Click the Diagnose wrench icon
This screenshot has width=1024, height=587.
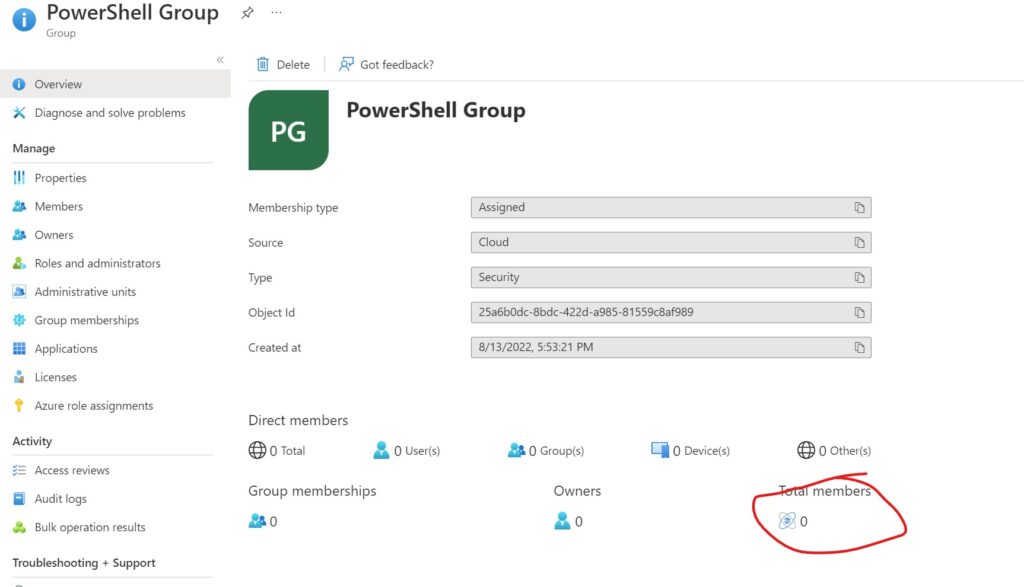19,113
